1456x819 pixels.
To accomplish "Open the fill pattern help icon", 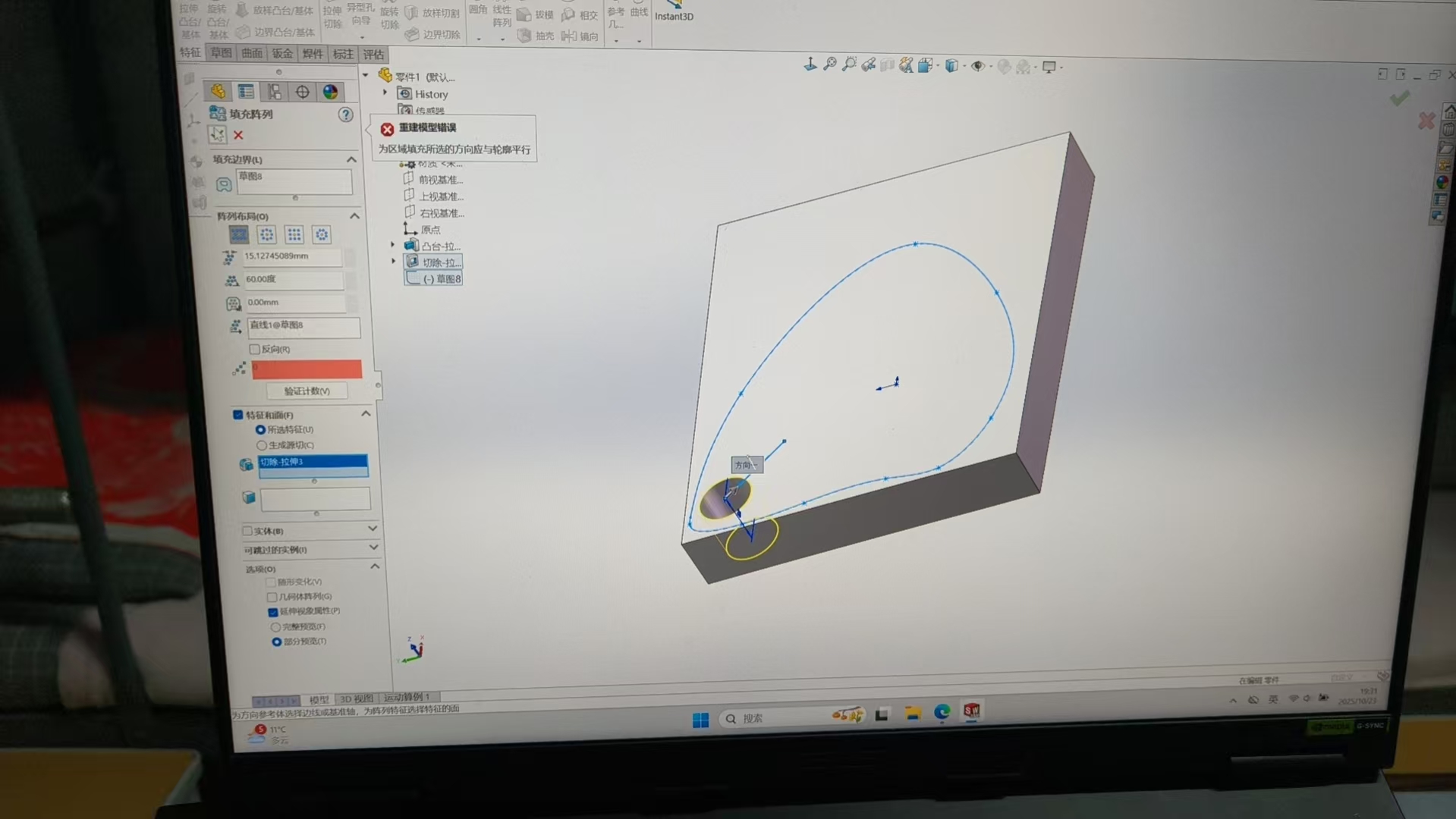I will [345, 115].
